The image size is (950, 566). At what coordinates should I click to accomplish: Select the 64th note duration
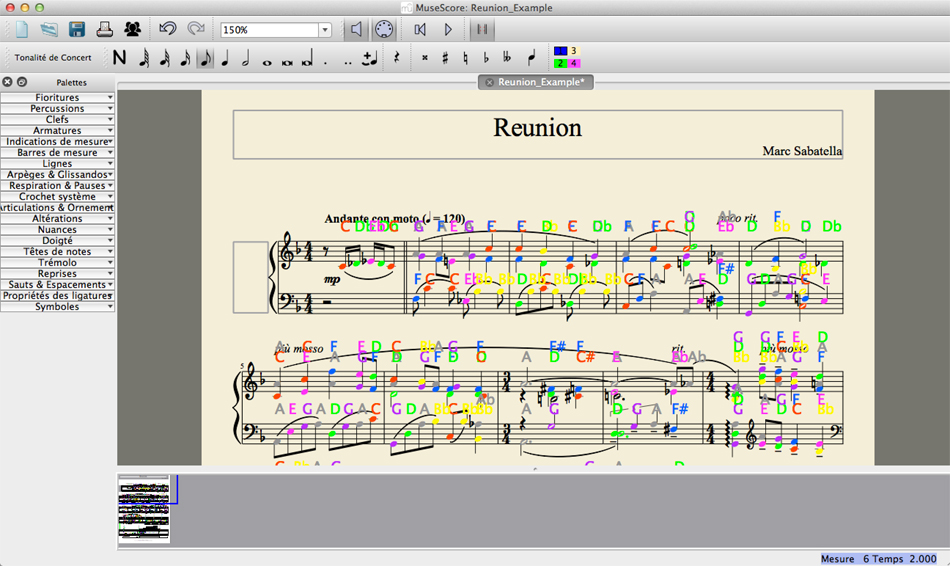pos(144,58)
